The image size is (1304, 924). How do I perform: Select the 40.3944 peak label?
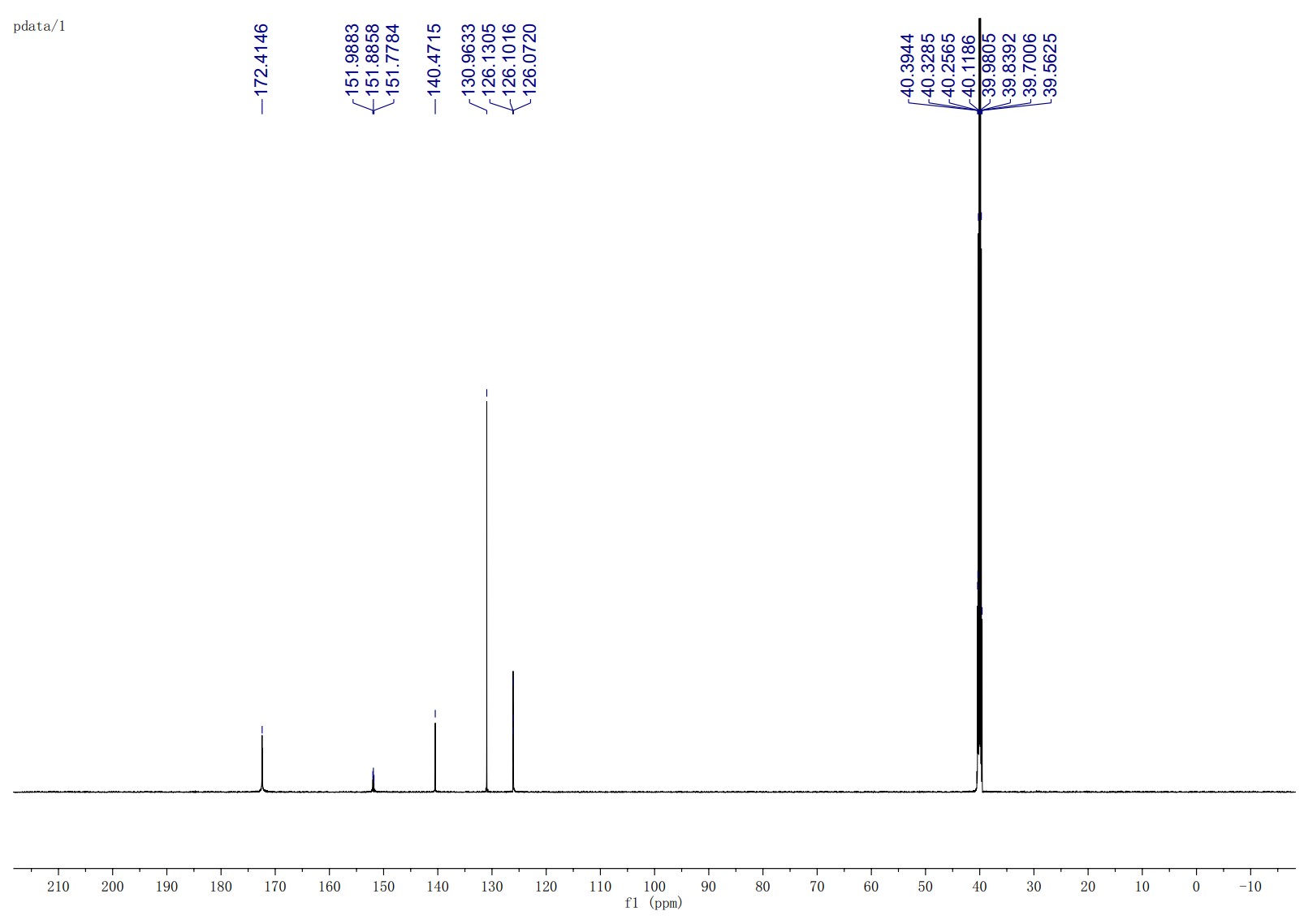[908, 65]
